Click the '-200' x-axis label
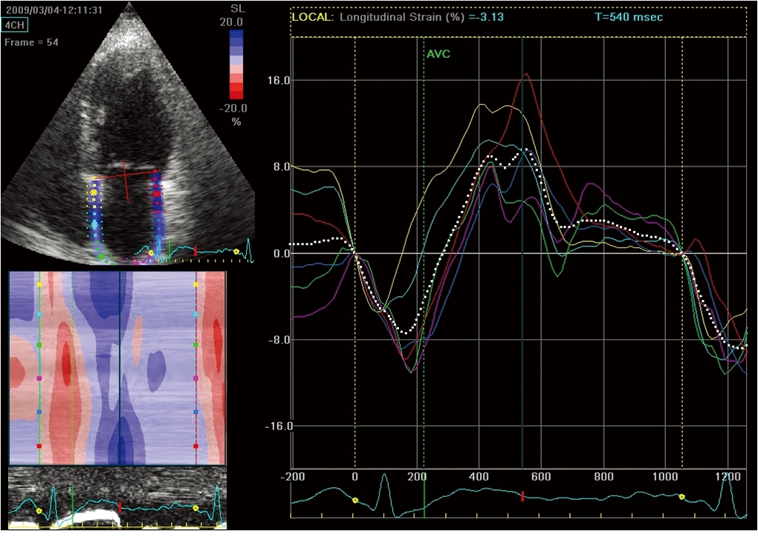This screenshot has width=758, height=555. click(293, 477)
